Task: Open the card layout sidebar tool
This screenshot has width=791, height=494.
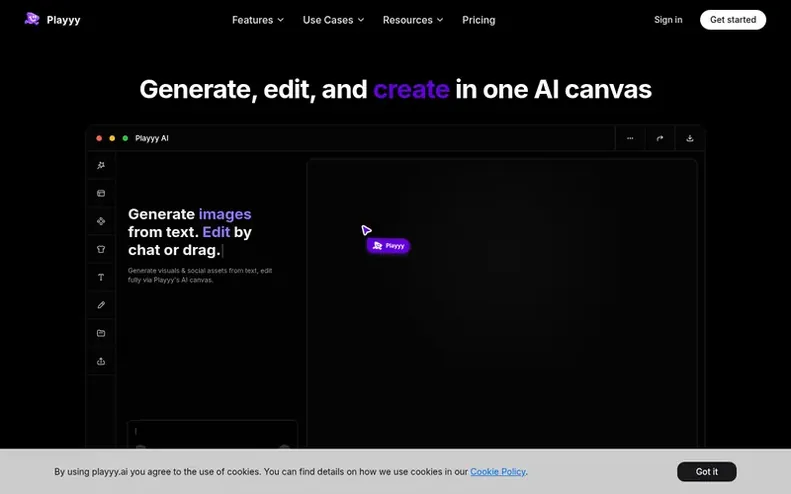Action: [101, 193]
